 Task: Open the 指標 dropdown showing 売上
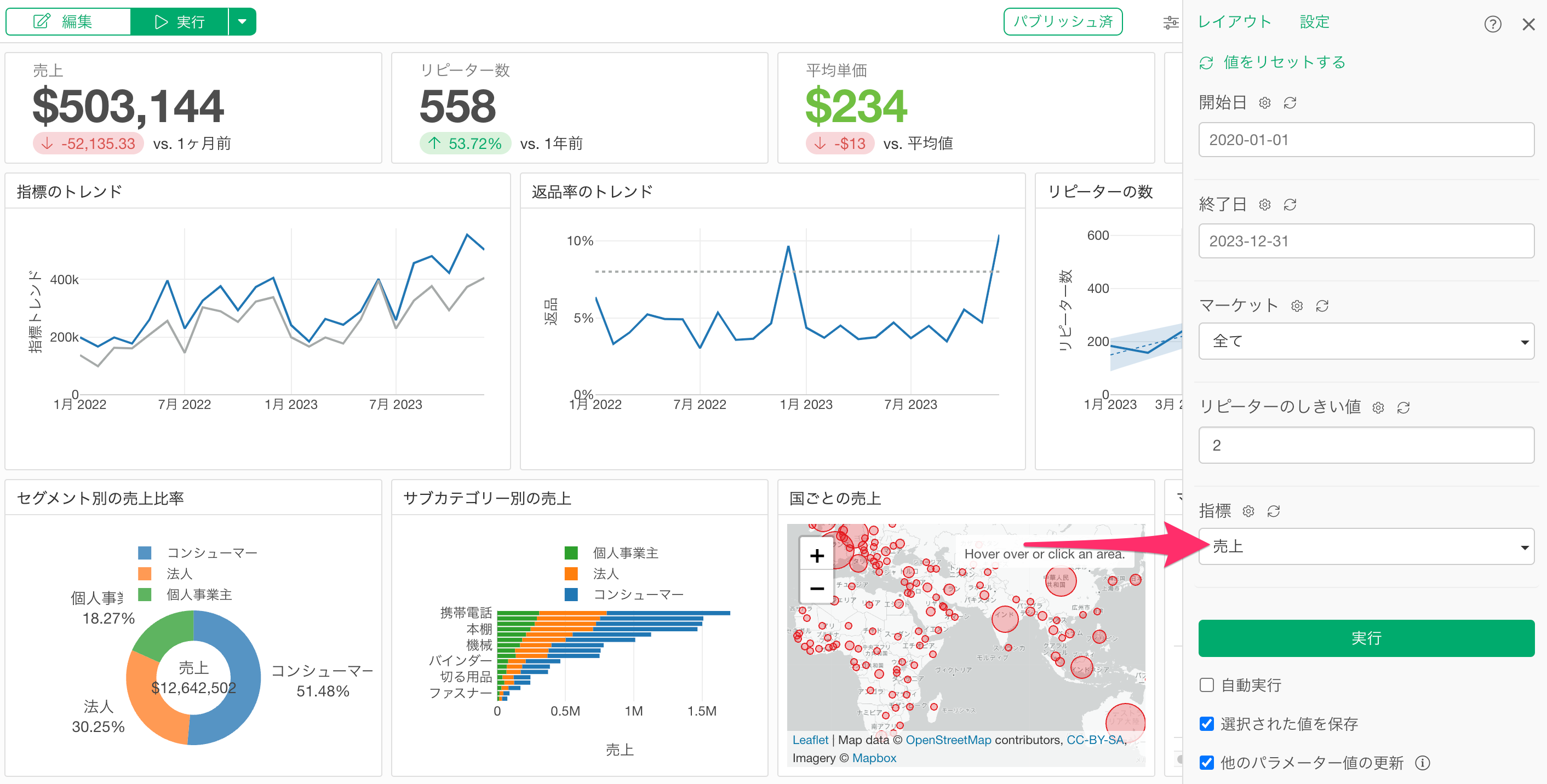(1366, 546)
